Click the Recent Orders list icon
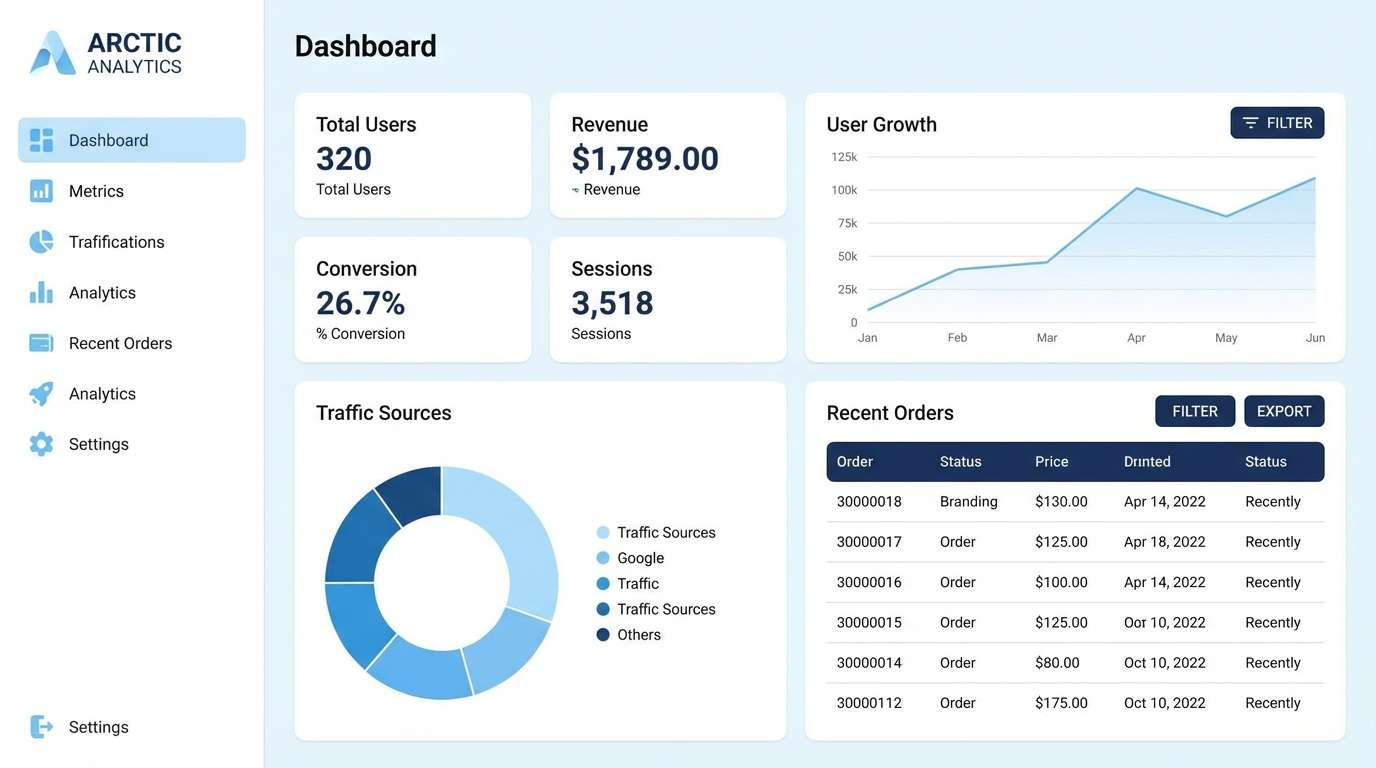This screenshot has width=1376, height=768. (x=40, y=342)
